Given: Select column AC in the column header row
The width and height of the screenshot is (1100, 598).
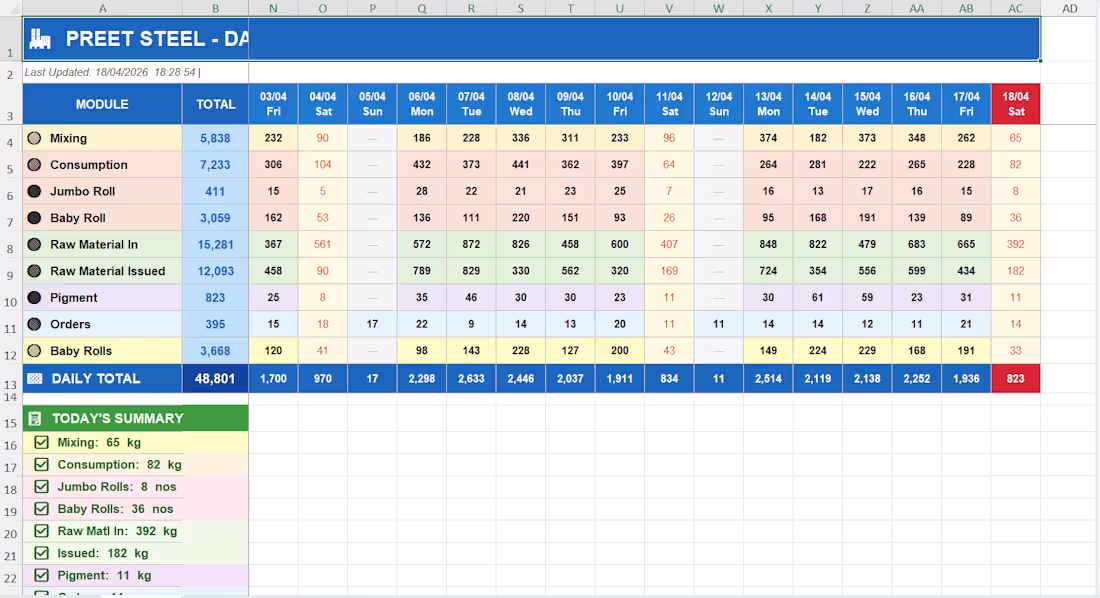Looking at the screenshot, I should (x=1016, y=8).
